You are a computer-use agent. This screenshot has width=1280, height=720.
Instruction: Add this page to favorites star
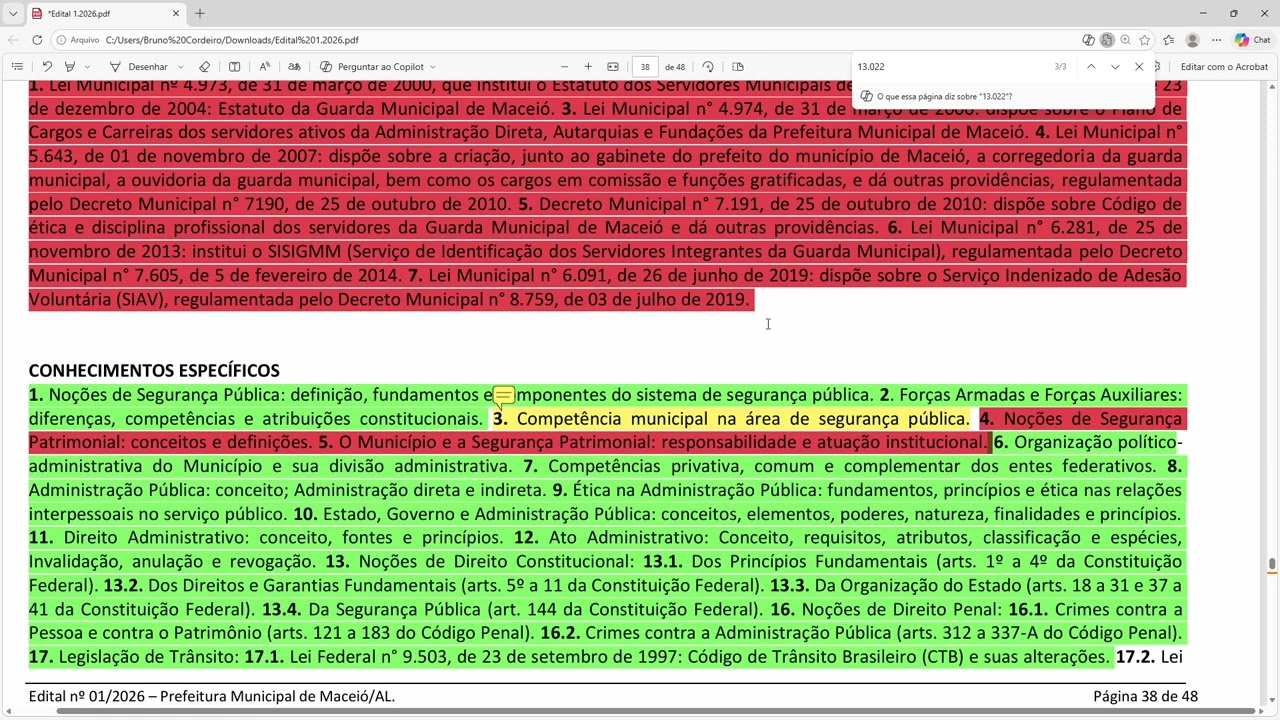click(1145, 40)
